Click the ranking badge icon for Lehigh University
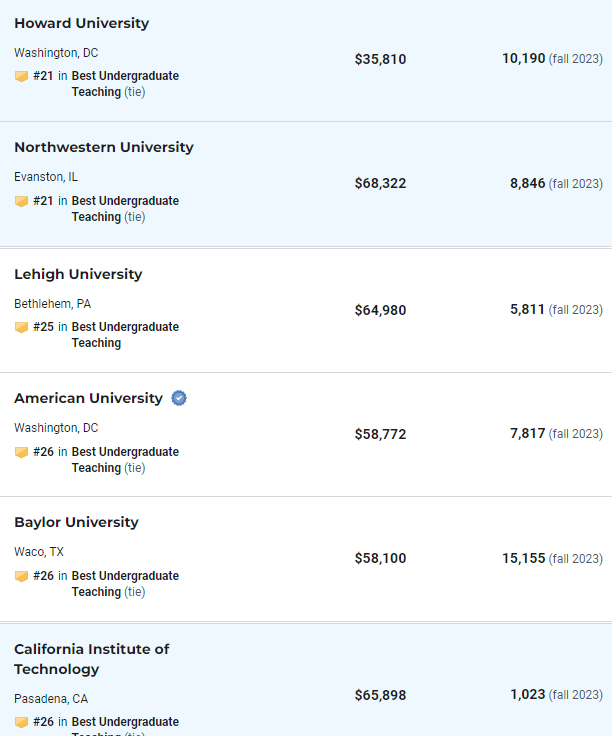Viewport: 612px width, 736px height. click(x=21, y=327)
